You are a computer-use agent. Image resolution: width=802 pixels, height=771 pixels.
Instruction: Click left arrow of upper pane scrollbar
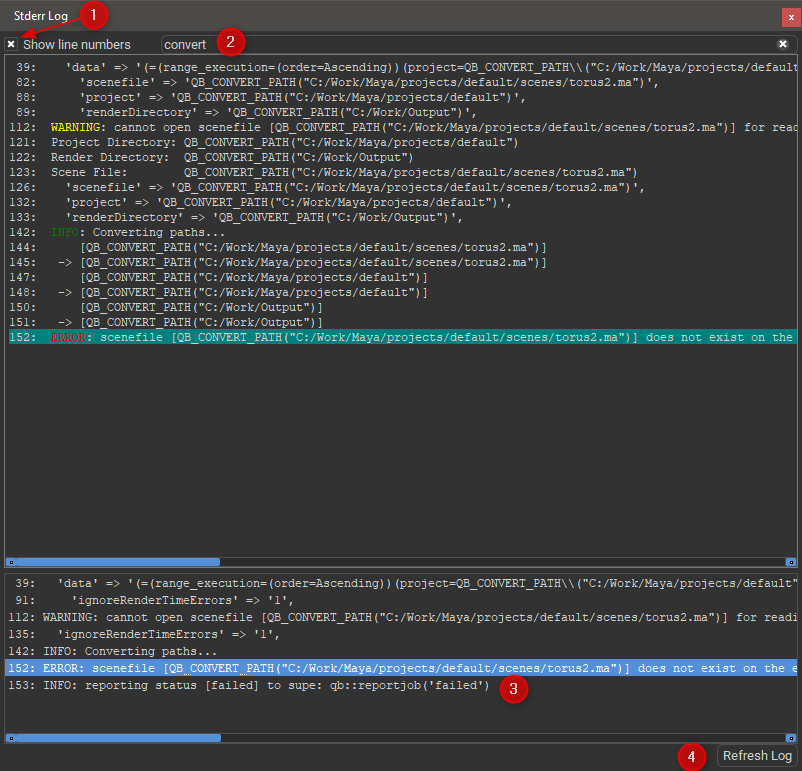(11, 562)
